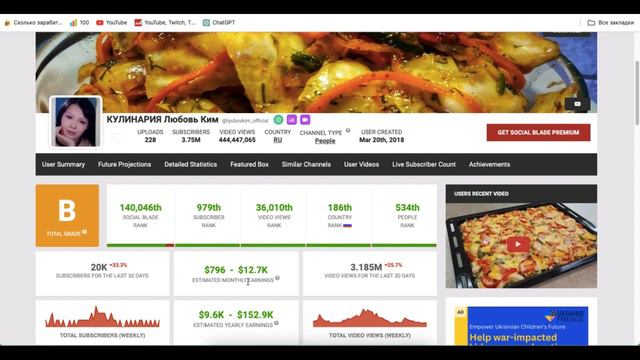Click the @lyubovkim_official handle
This screenshot has height=360, width=640.
(245, 120)
